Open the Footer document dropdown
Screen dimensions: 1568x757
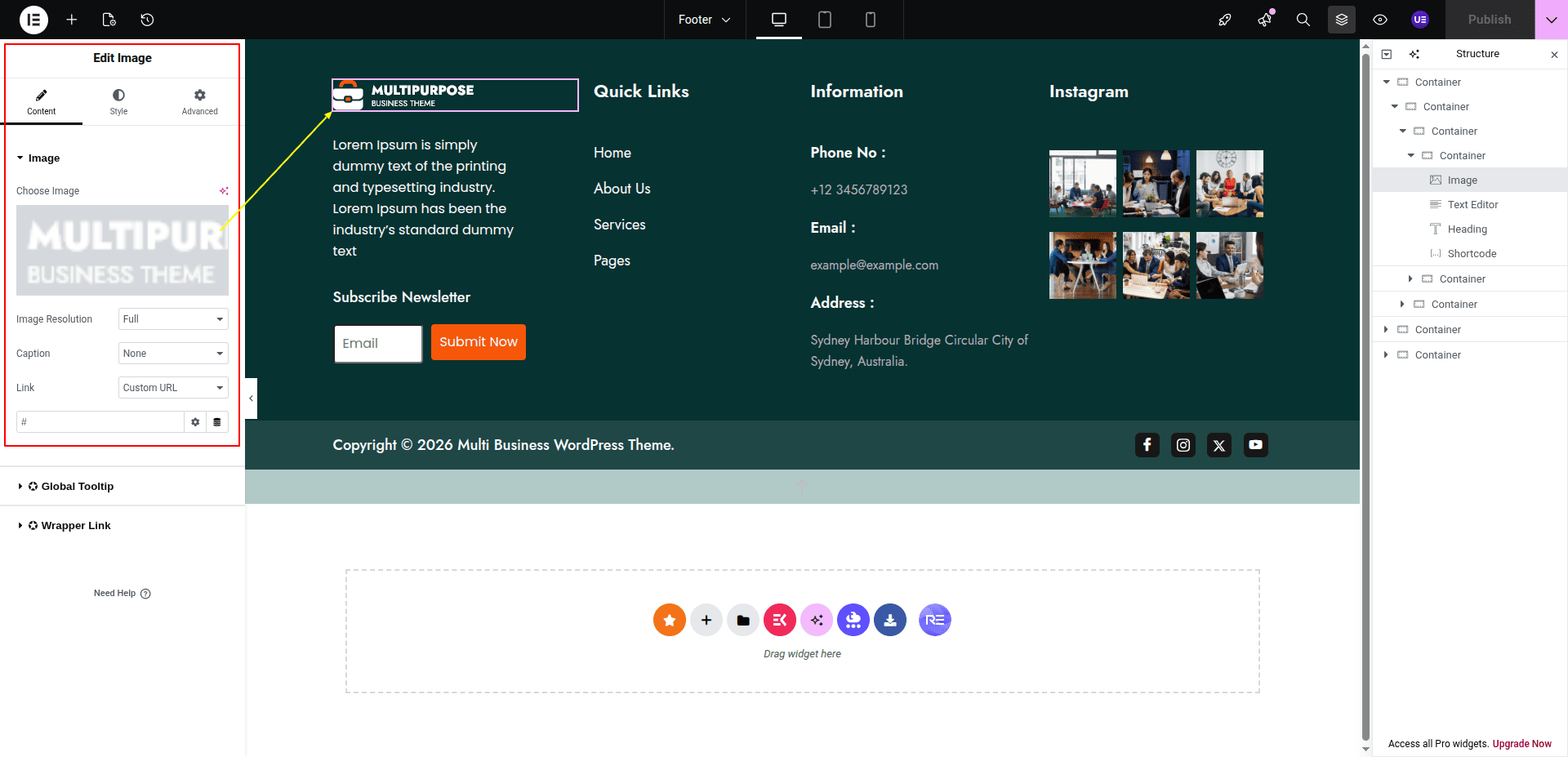point(704,20)
